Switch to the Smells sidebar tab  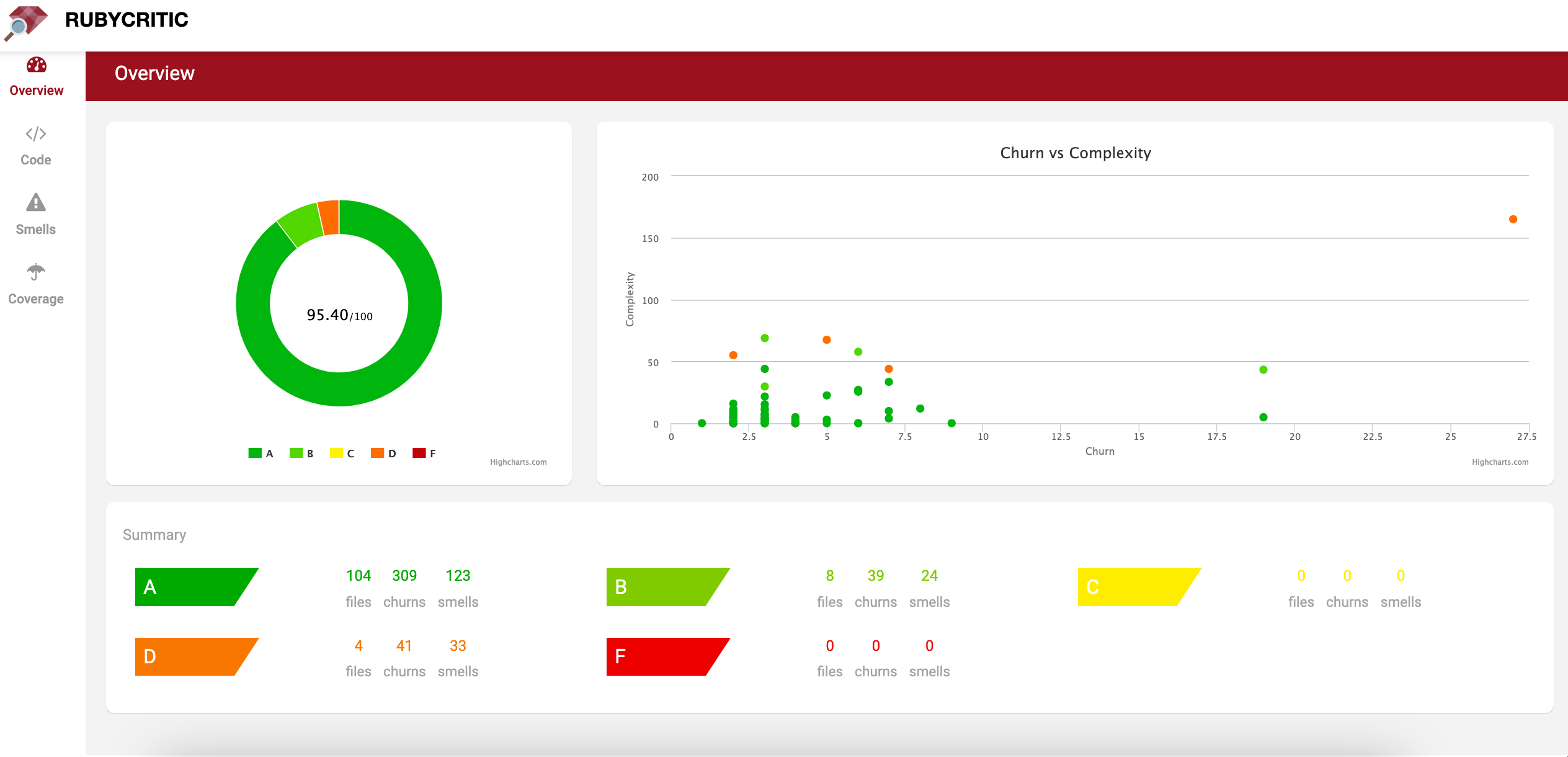click(36, 230)
